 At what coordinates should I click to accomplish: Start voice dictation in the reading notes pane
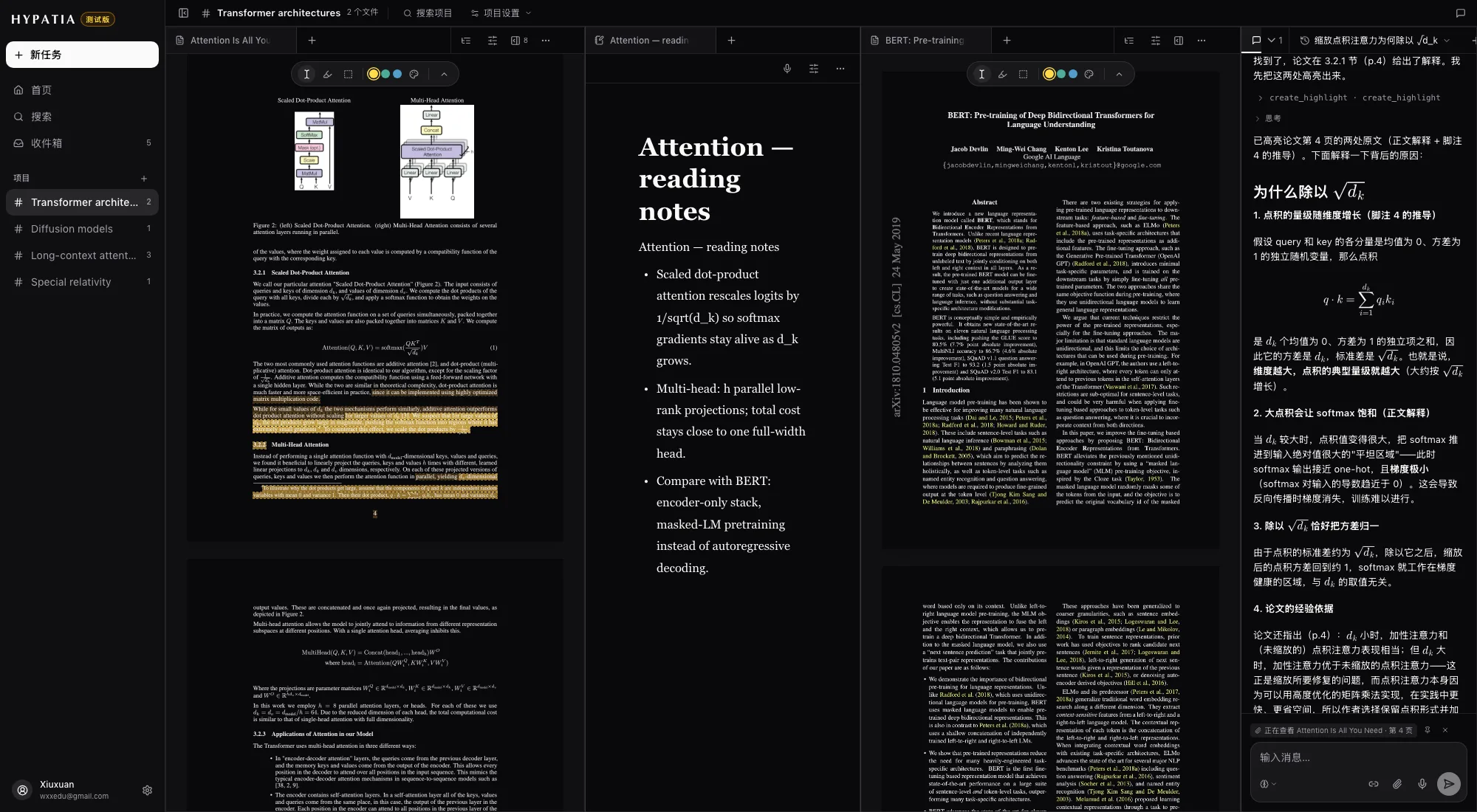pos(787,69)
